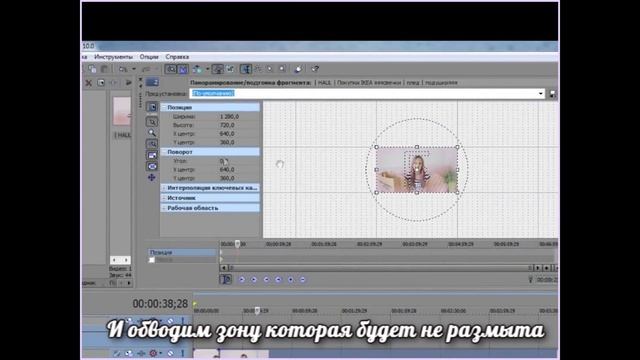Click the Previous Keyframe button
Screen dimensions: 640x360
click(254, 280)
